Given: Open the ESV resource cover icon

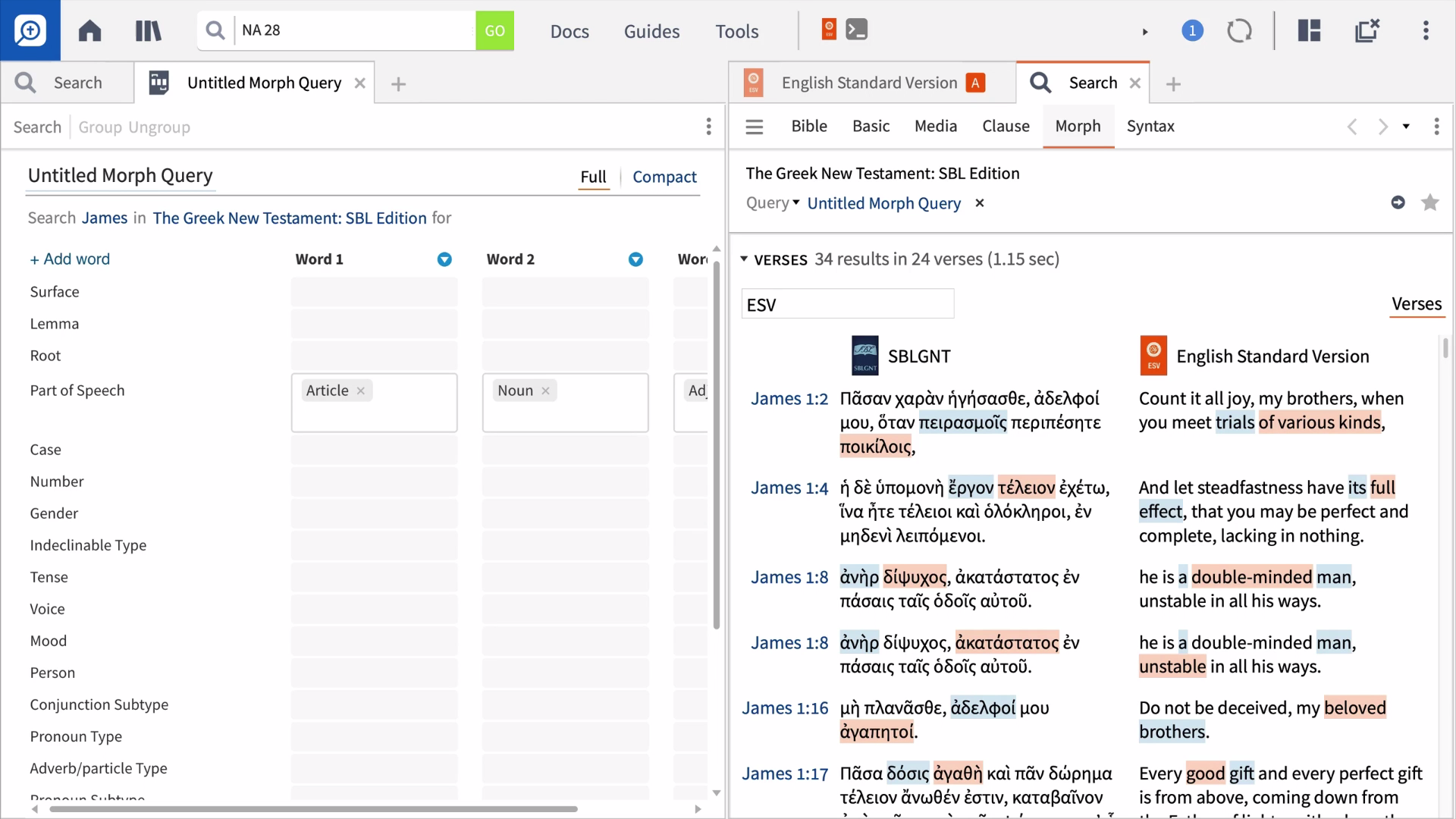Looking at the screenshot, I should coord(1153,356).
